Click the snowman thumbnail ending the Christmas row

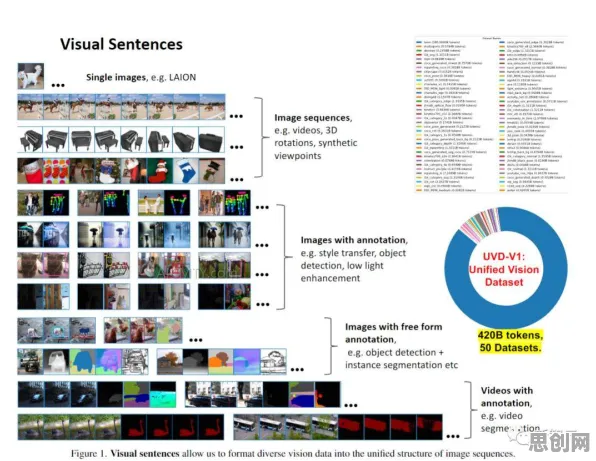(212, 171)
